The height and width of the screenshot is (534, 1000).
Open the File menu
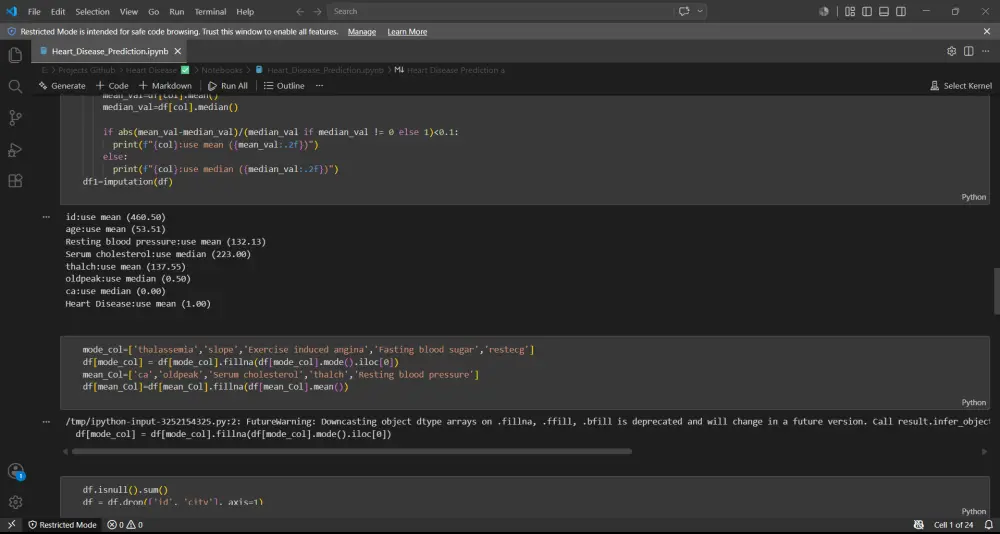[x=34, y=11]
